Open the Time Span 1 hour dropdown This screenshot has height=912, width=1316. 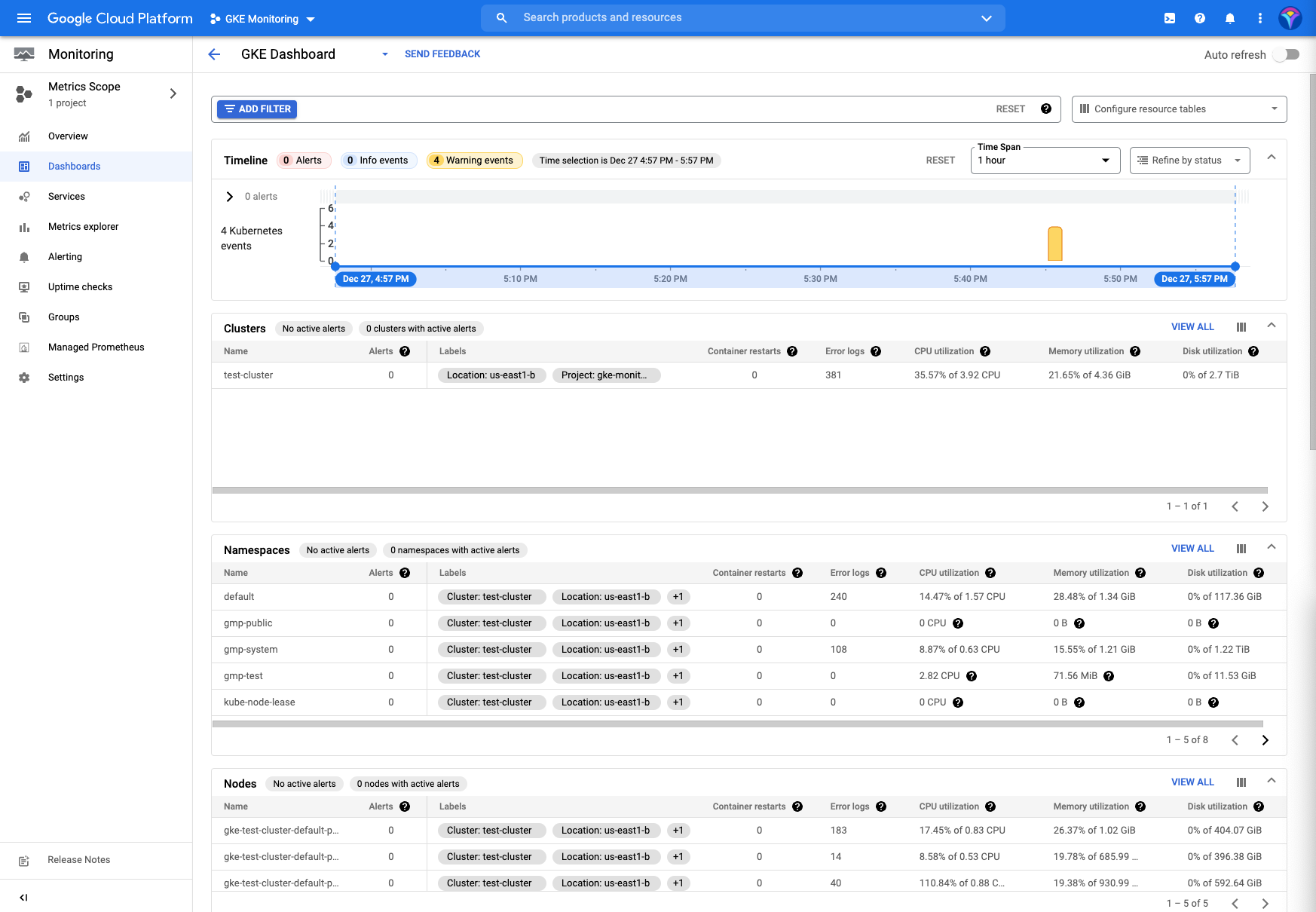coord(1045,161)
